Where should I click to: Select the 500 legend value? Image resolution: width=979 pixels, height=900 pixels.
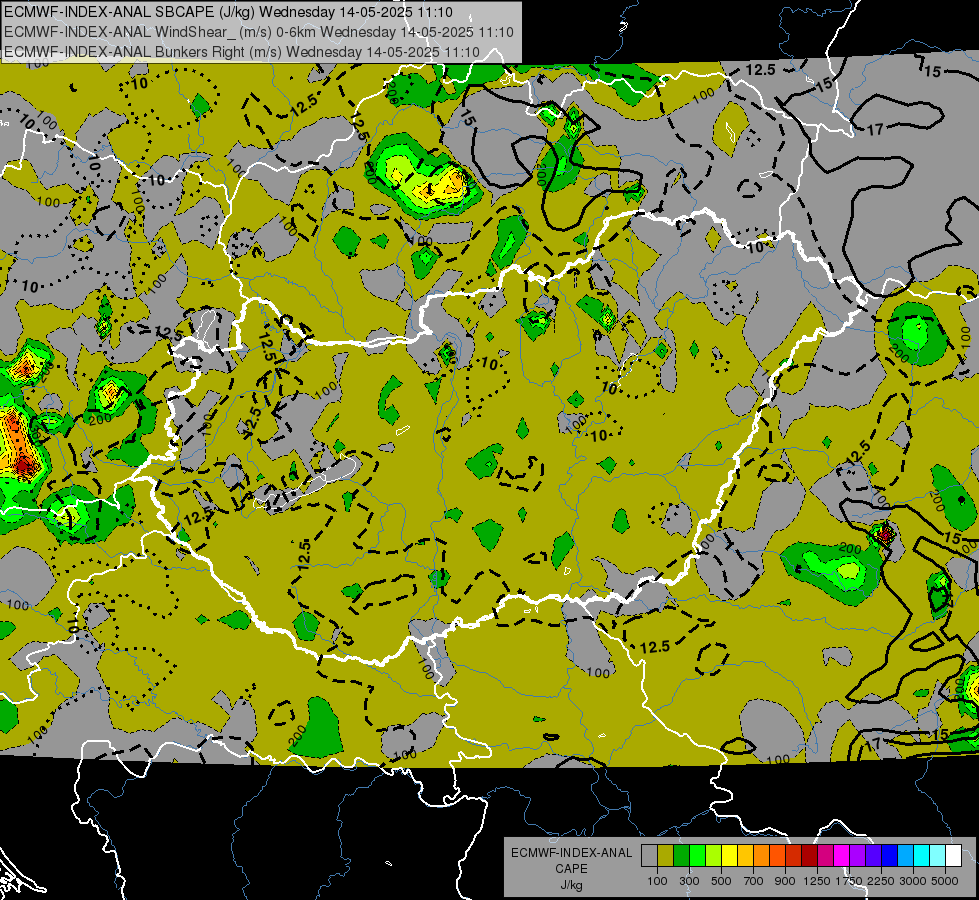tap(721, 881)
